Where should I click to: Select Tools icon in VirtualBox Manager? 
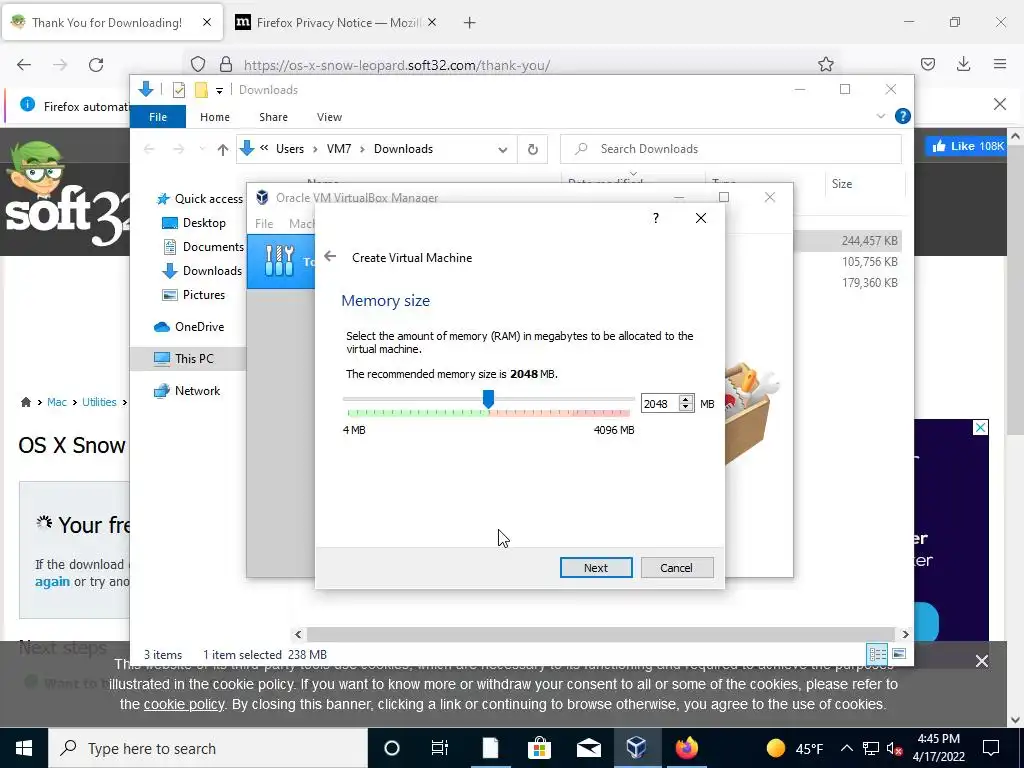click(280, 261)
